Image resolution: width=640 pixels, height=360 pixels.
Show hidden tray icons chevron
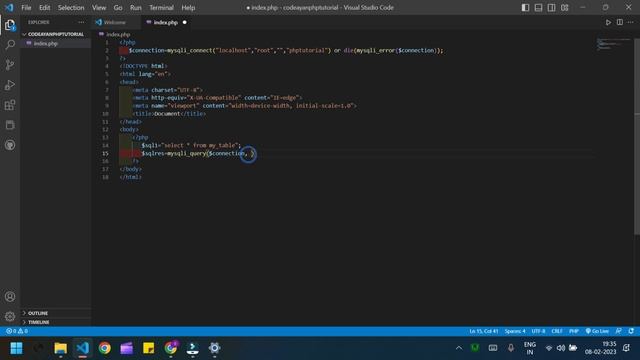459,348
